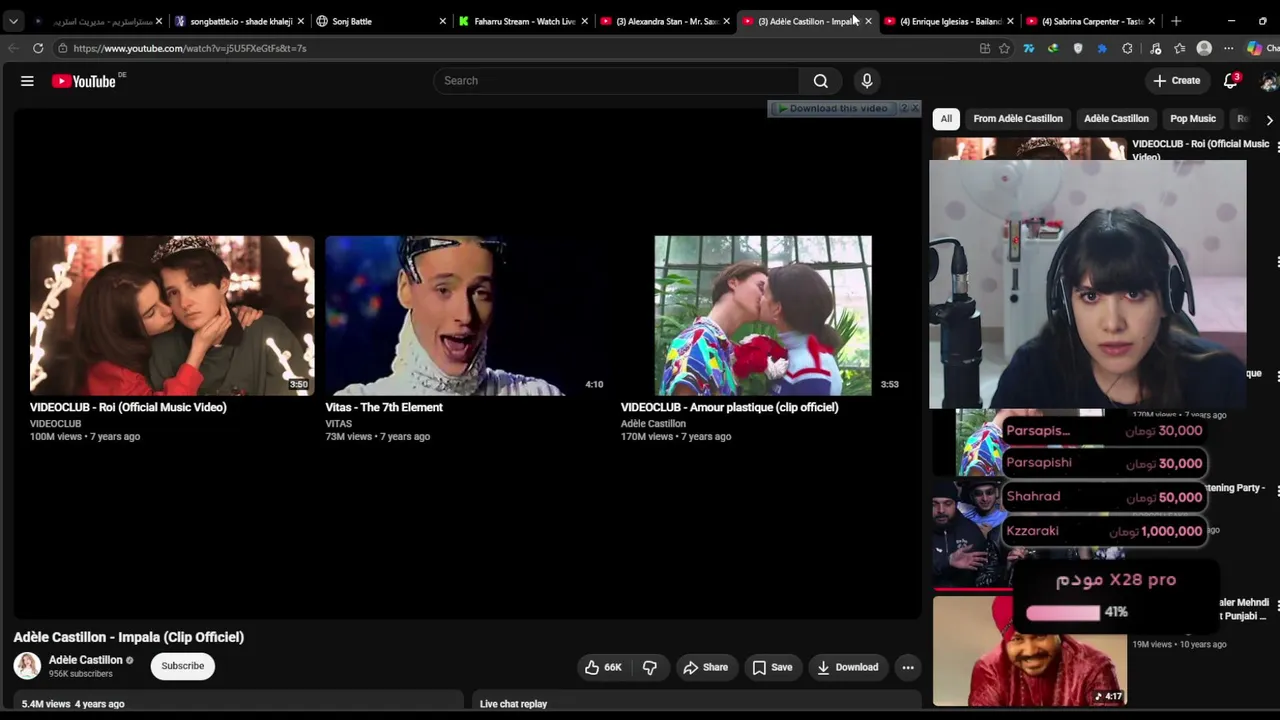Open VIDEOCLUB - Amour plastique thumbnail
Image resolution: width=1280 pixels, height=720 pixels.
pyautogui.click(x=762, y=316)
